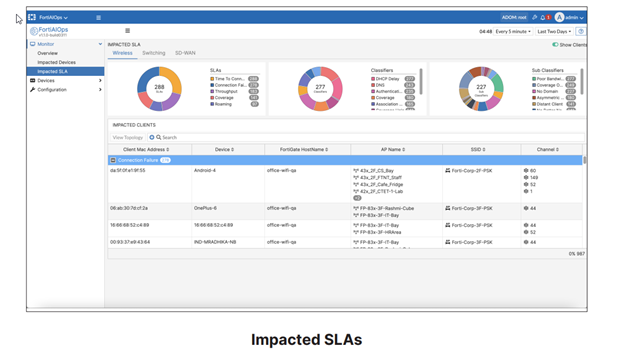This screenshot has width=624, height=361.
Task: Open the Every 5 minute refresh dropdown
Action: [x=513, y=31]
